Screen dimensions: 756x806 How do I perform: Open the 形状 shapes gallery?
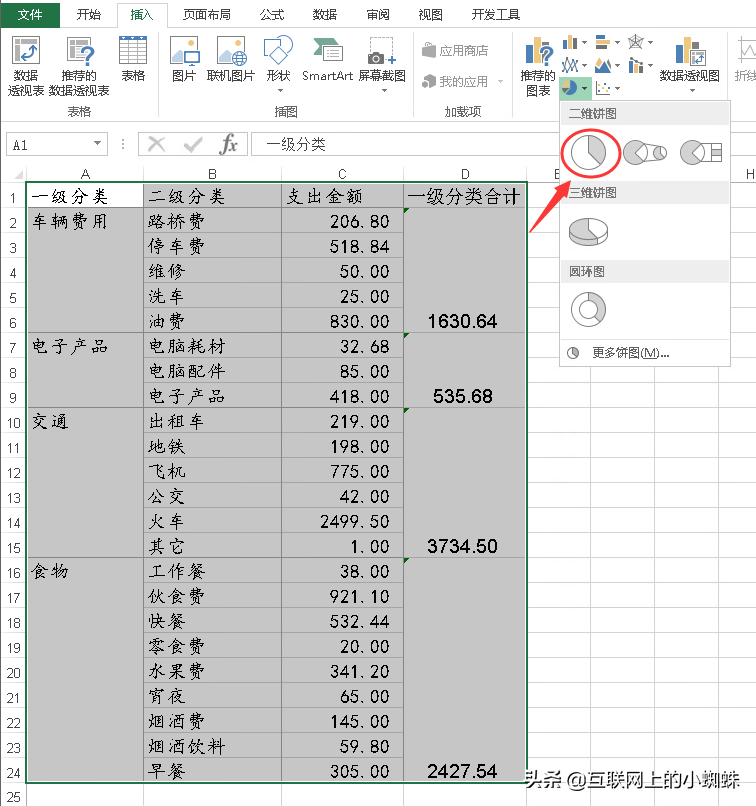click(x=279, y=63)
